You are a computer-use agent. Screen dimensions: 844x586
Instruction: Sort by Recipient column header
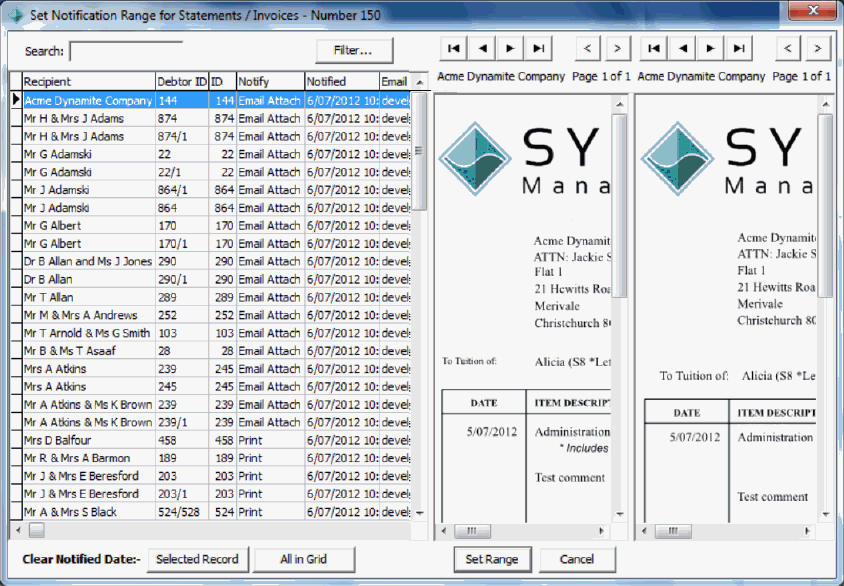point(88,82)
